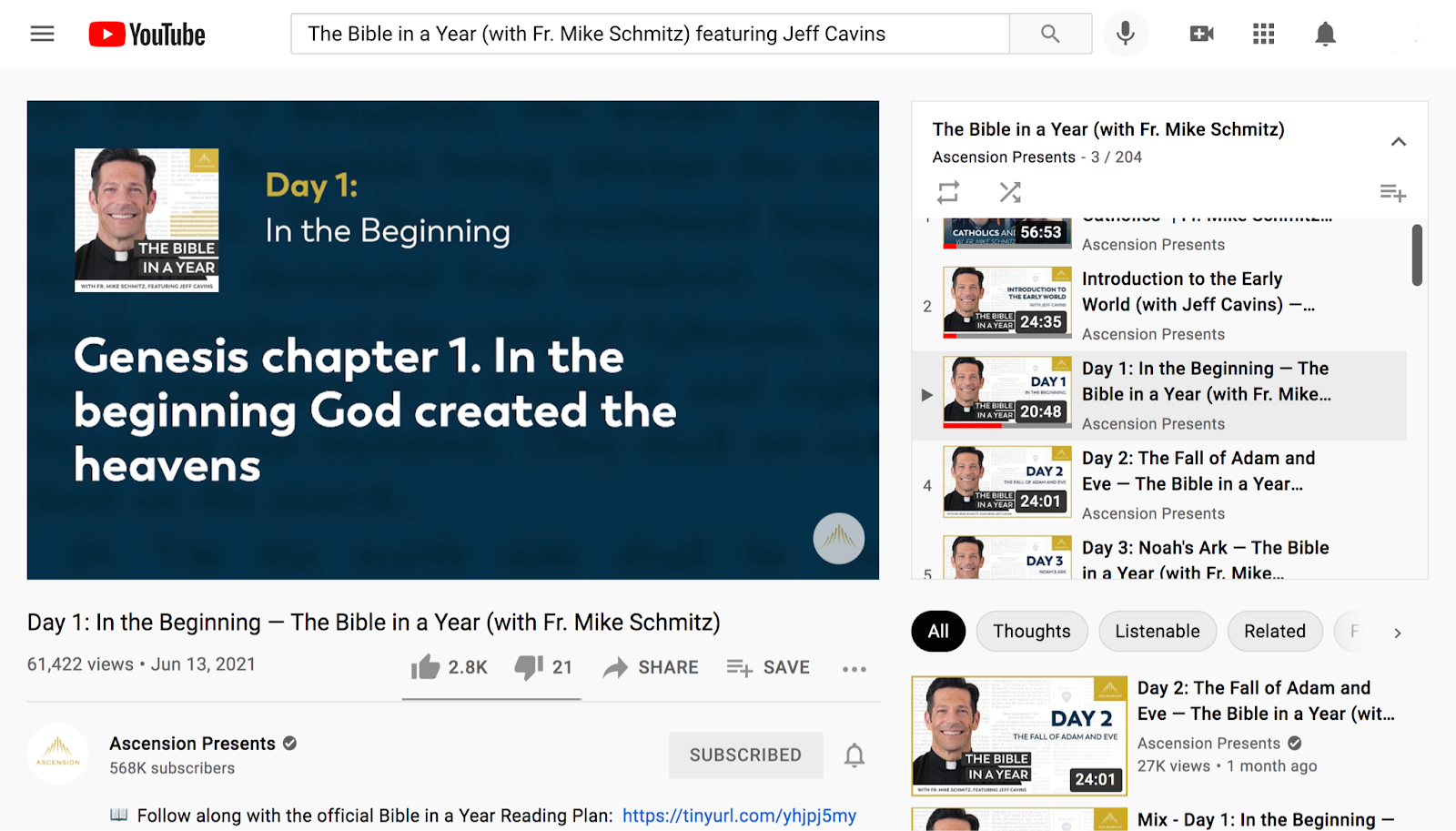The width and height of the screenshot is (1456, 831).
Task: Select the Thoughts filter chip
Action: pyautogui.click(x=1032, y=631)
